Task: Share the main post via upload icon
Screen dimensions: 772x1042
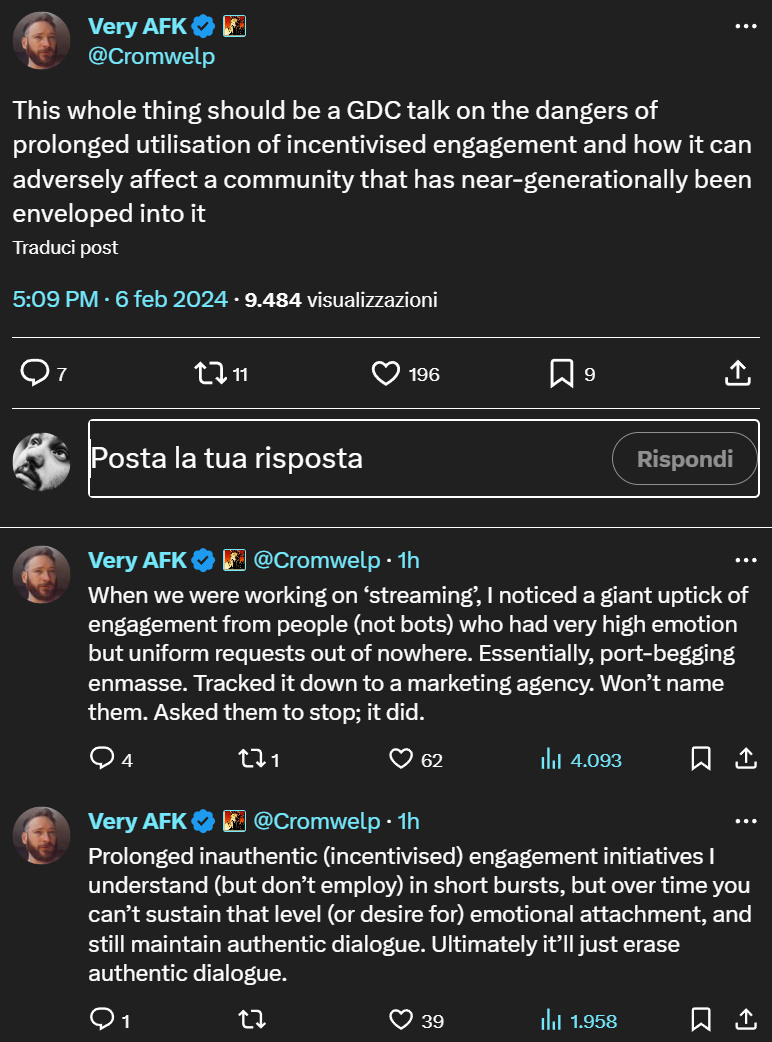Action: click(737, 374)
